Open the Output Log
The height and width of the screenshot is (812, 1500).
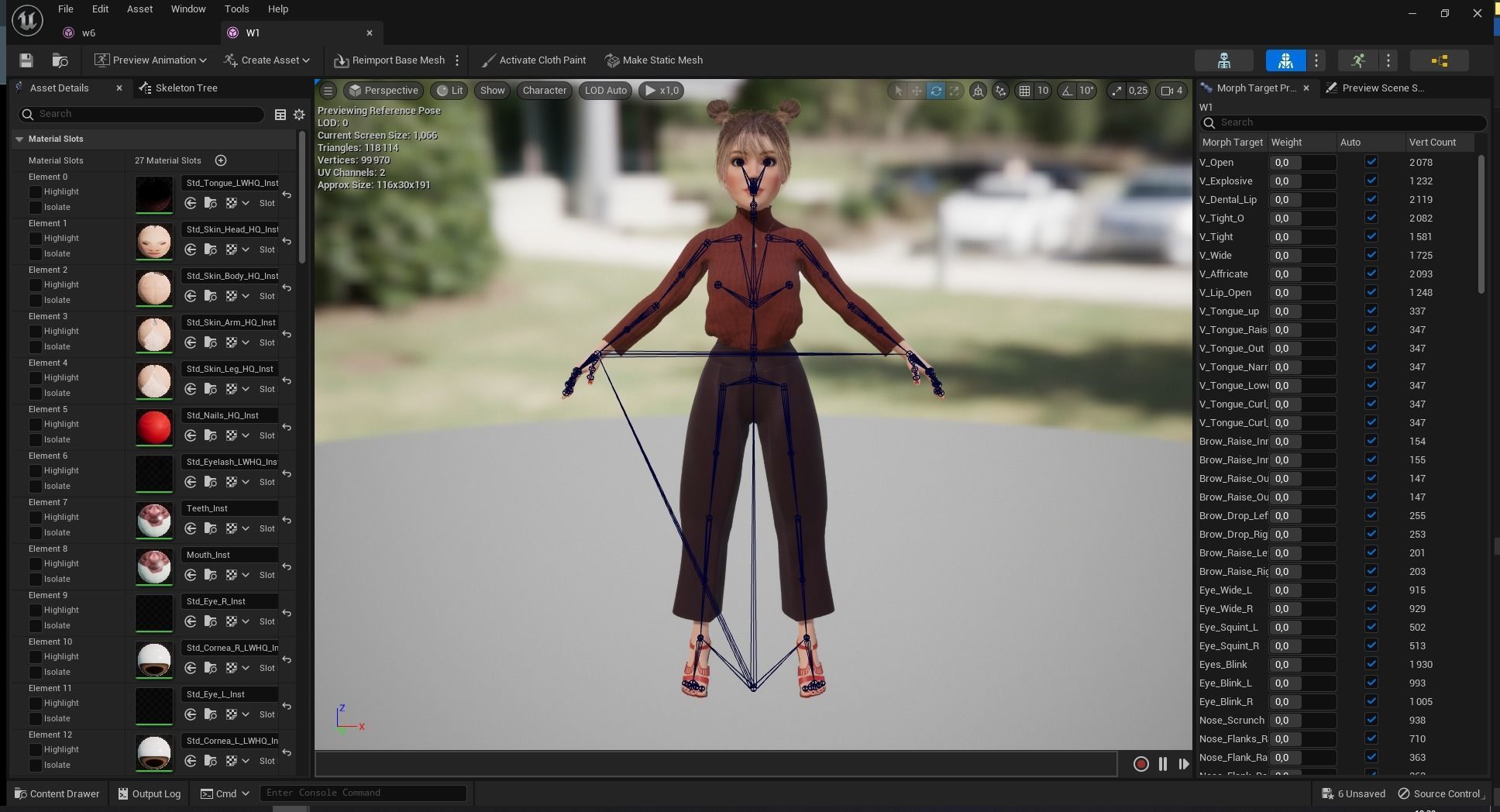pos(149,793)
